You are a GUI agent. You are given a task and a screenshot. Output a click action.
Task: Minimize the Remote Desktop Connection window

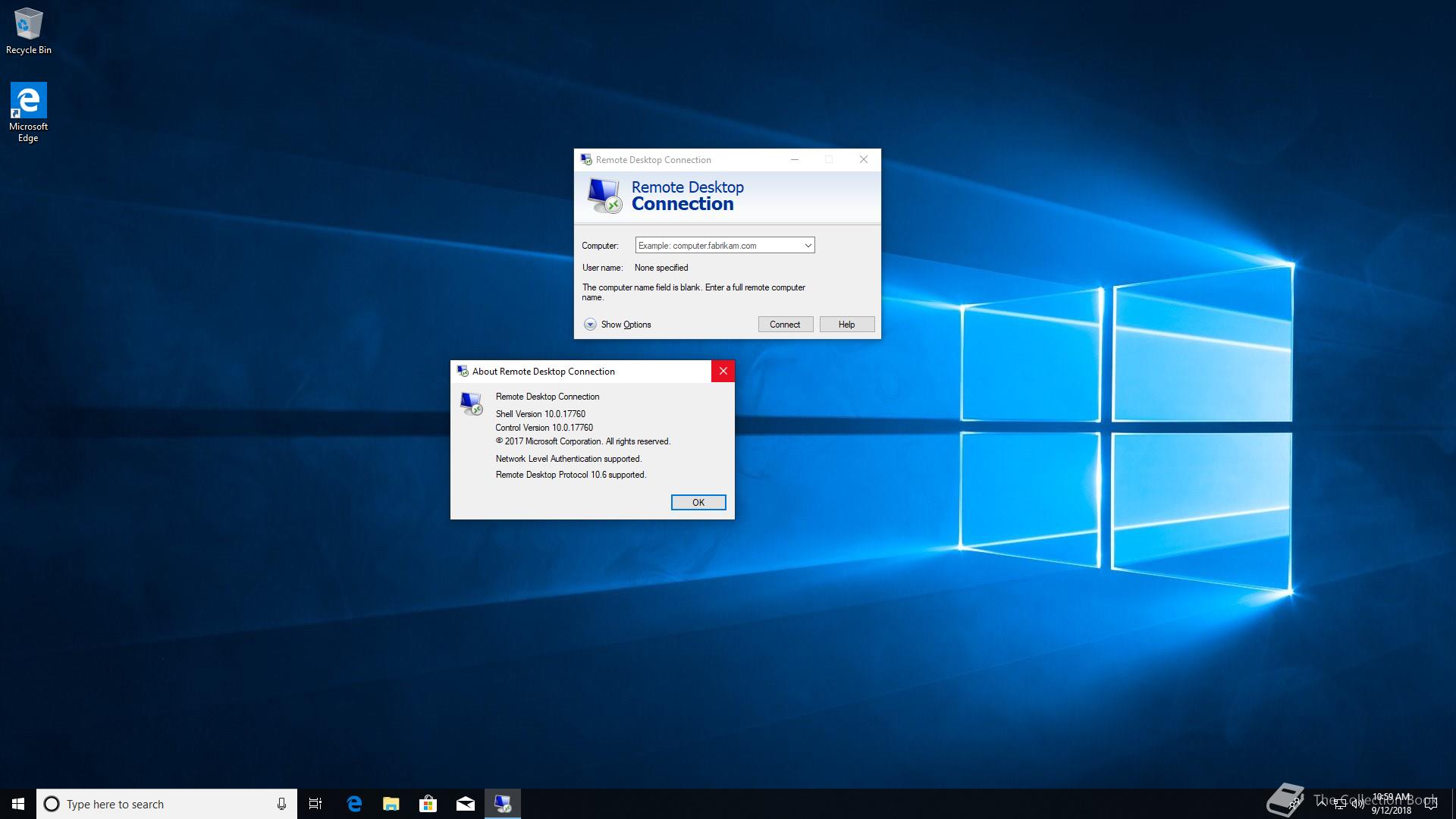[x=794, y=159]
